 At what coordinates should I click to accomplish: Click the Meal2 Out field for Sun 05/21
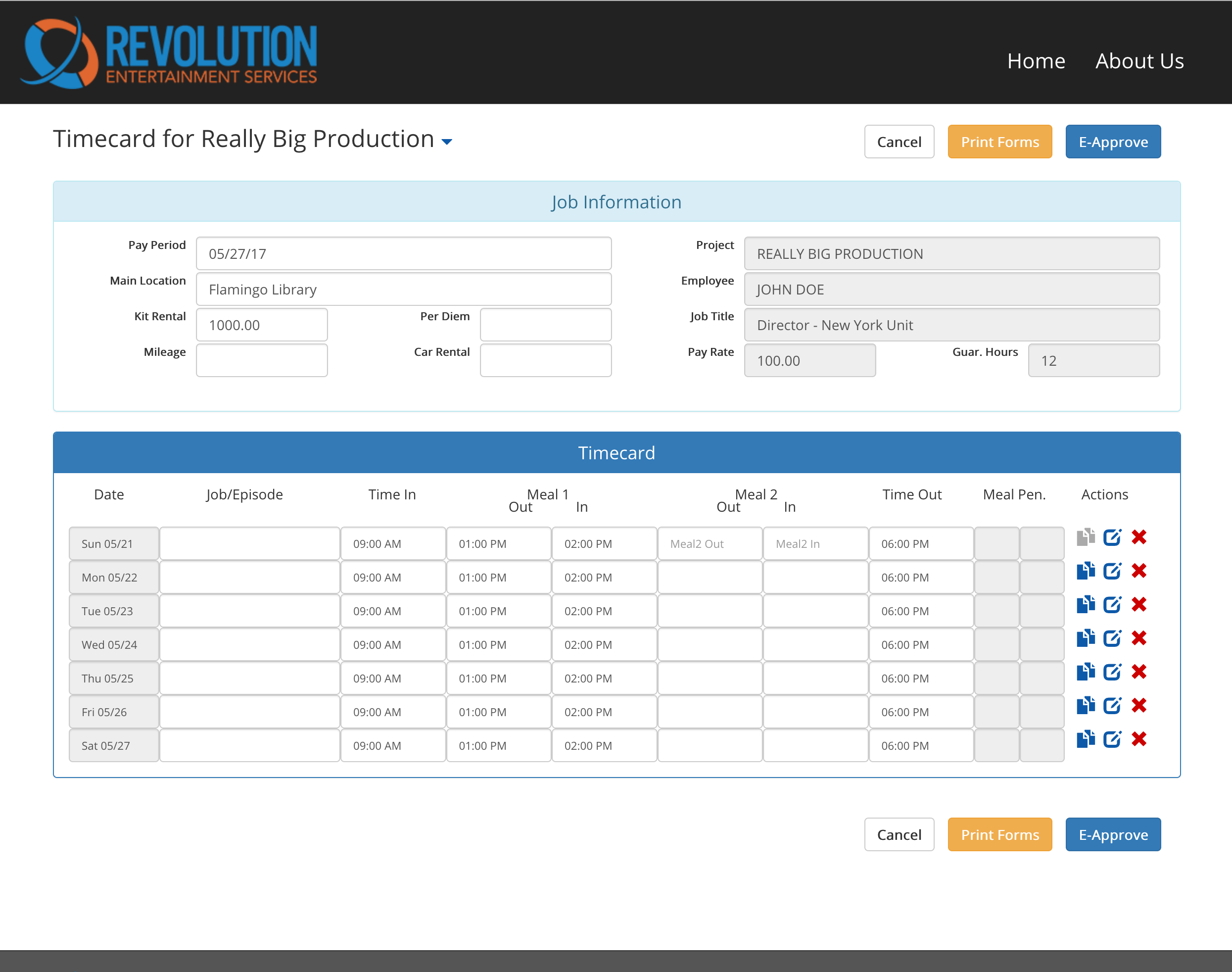(710, 543)
